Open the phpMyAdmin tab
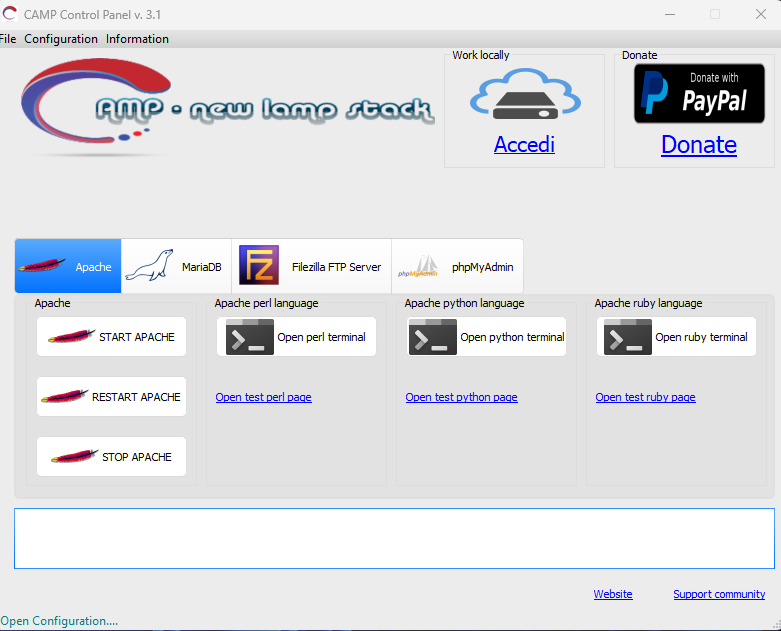The image size is (781, 631). click(x=457, y=267)
